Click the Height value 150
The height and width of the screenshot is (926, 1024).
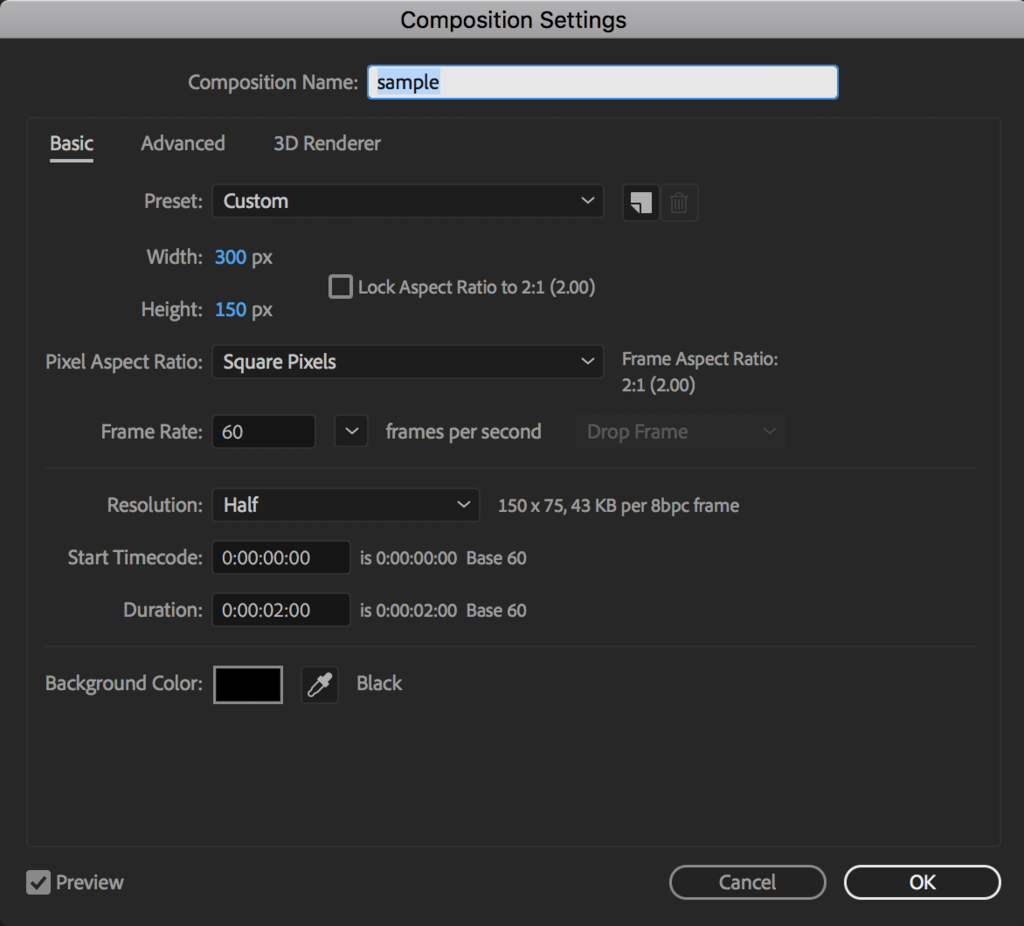click(231, 310)
